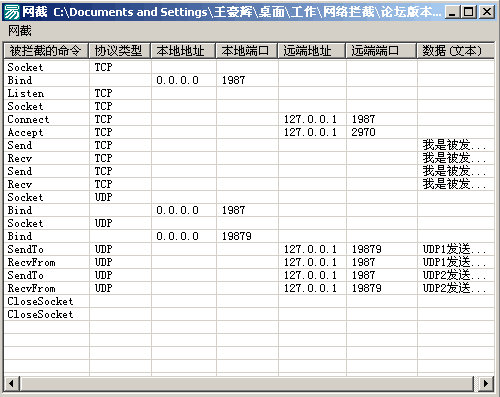Sort by the 协议类型 column header

pyautogui.click(x=119, y=51)
